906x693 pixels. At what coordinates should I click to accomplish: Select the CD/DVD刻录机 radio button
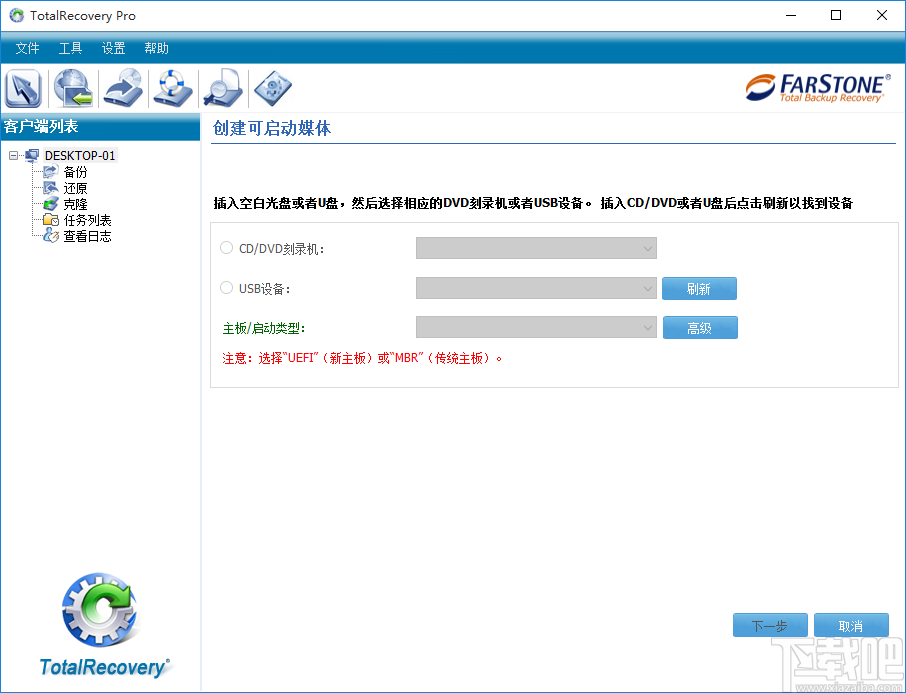click(x=226, y=247)
